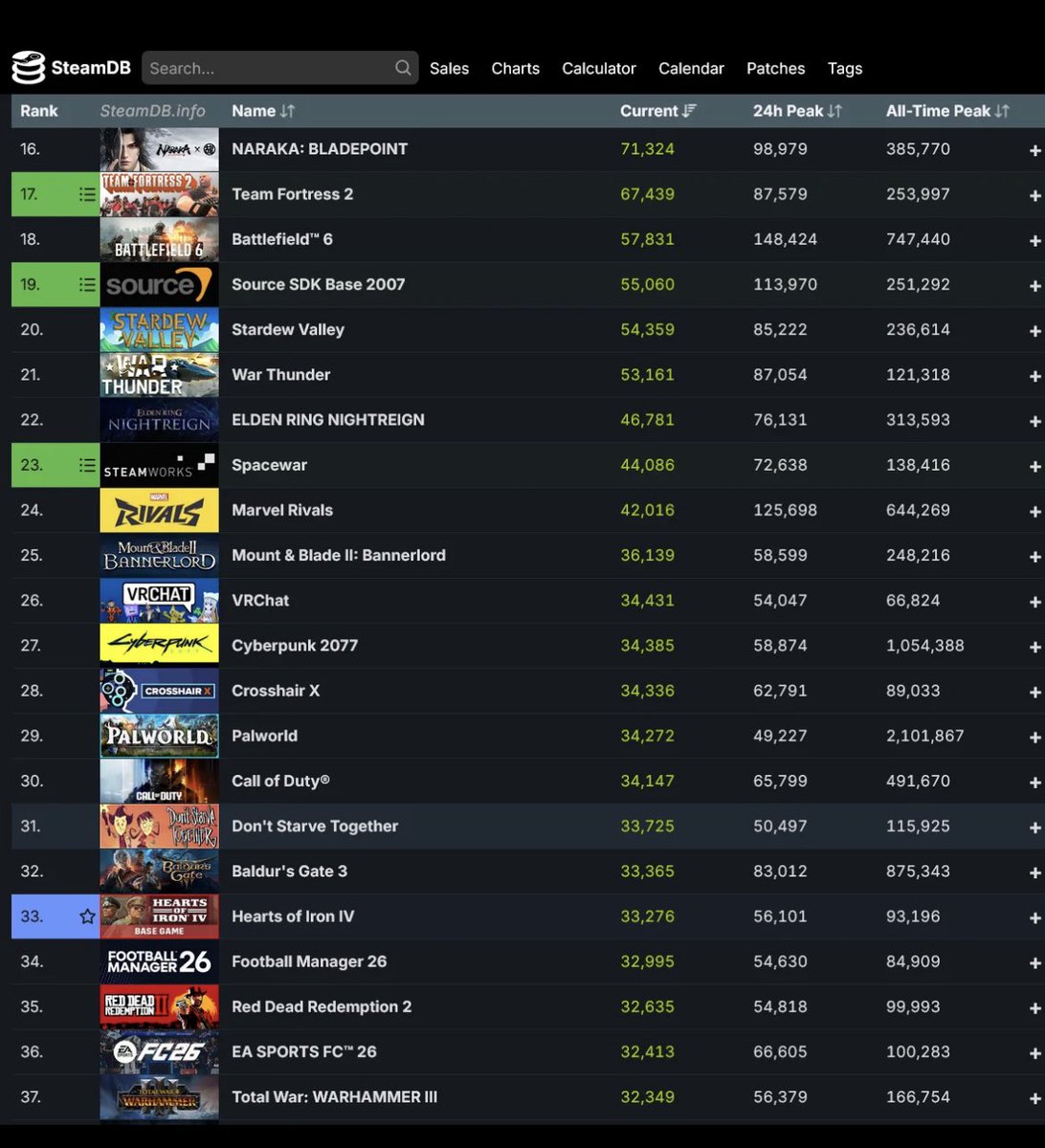
Task: Open Don't Starve Together thumbnail
Action: tap(159, 826)
